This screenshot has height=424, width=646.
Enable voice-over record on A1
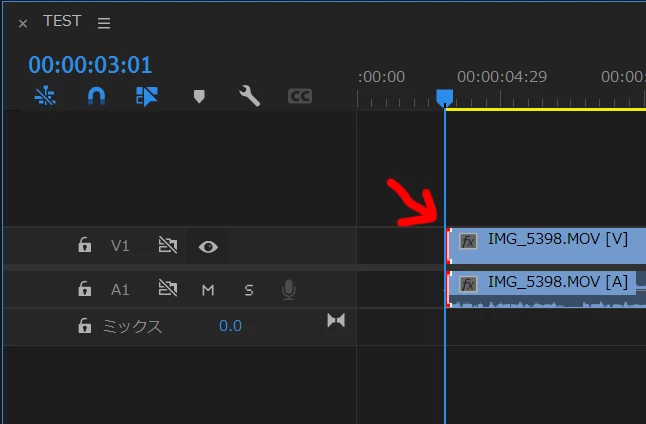click(x=288, y=290)
